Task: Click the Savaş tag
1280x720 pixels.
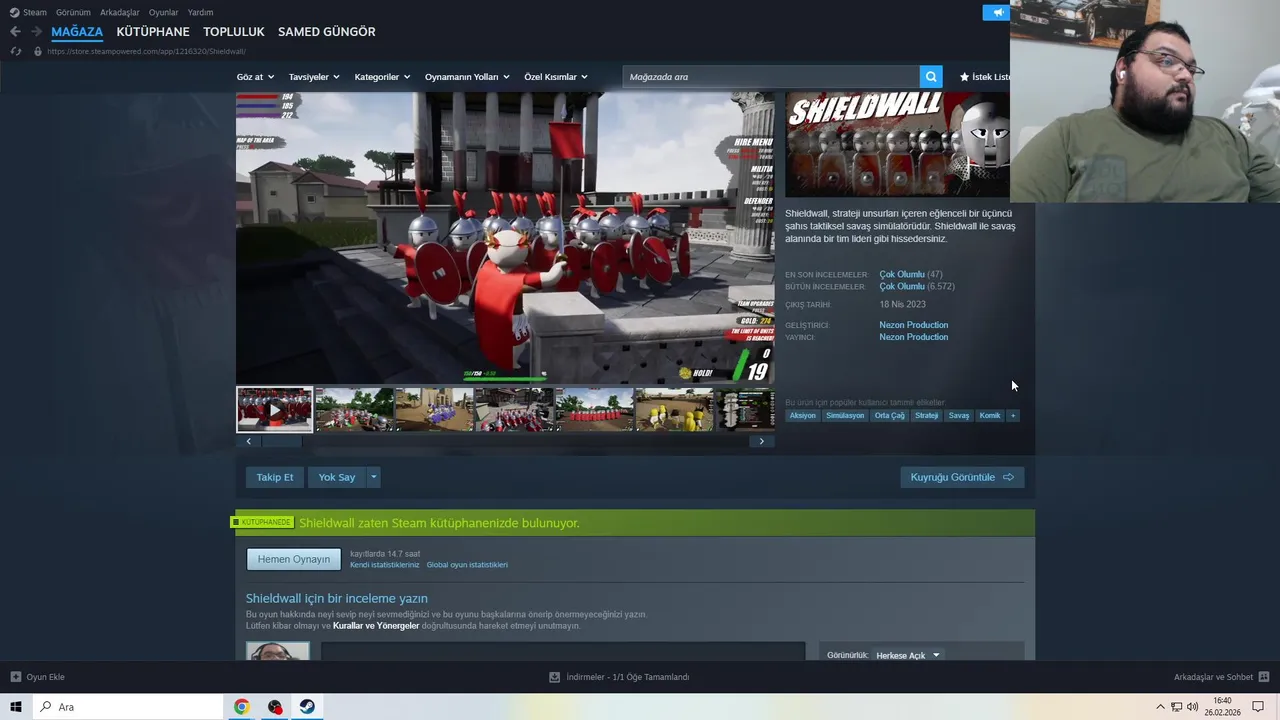Action: (959, 415)
